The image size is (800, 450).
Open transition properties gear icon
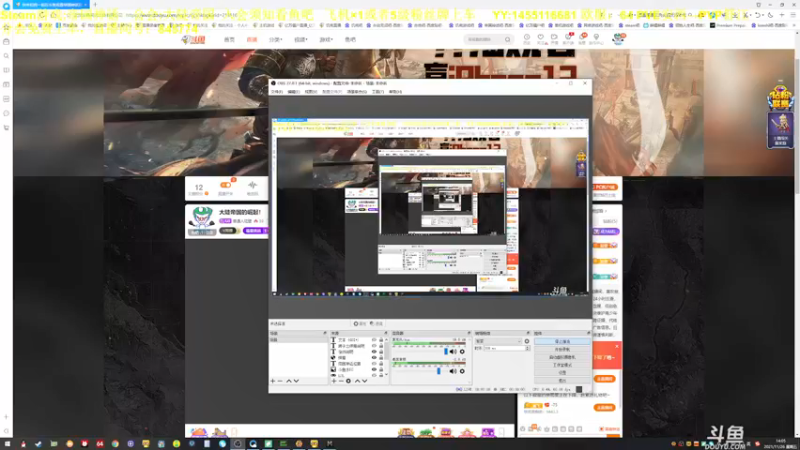click(x=527, y=341)
